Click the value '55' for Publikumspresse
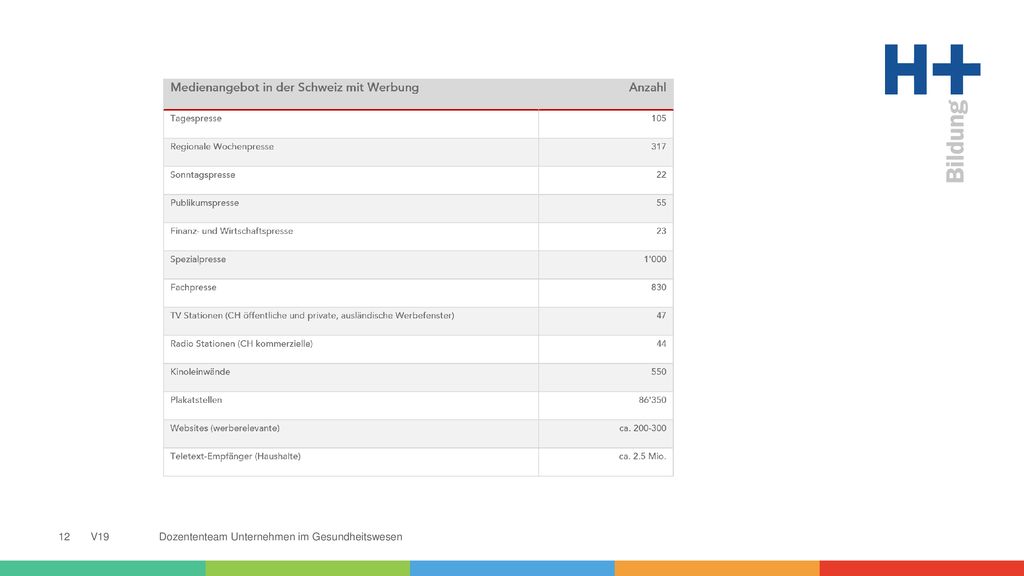This screenshot has height=576, width=1024. click(x=661, y=202)
